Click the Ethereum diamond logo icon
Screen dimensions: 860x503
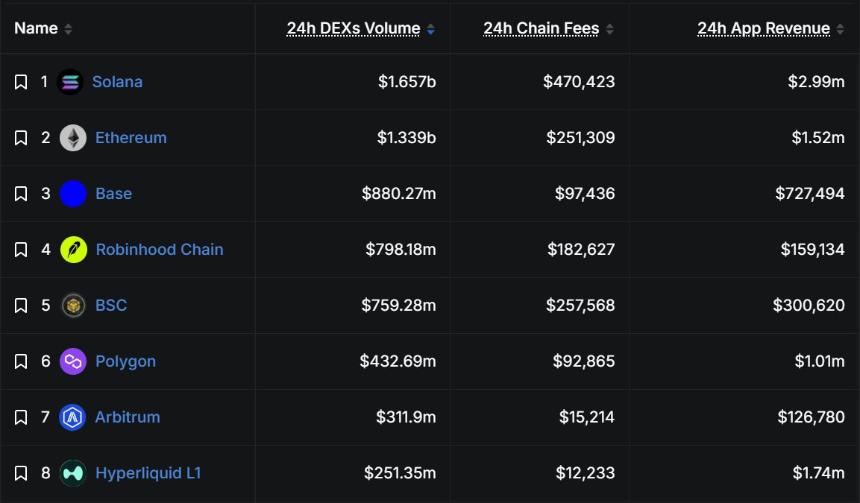(73, 138)
